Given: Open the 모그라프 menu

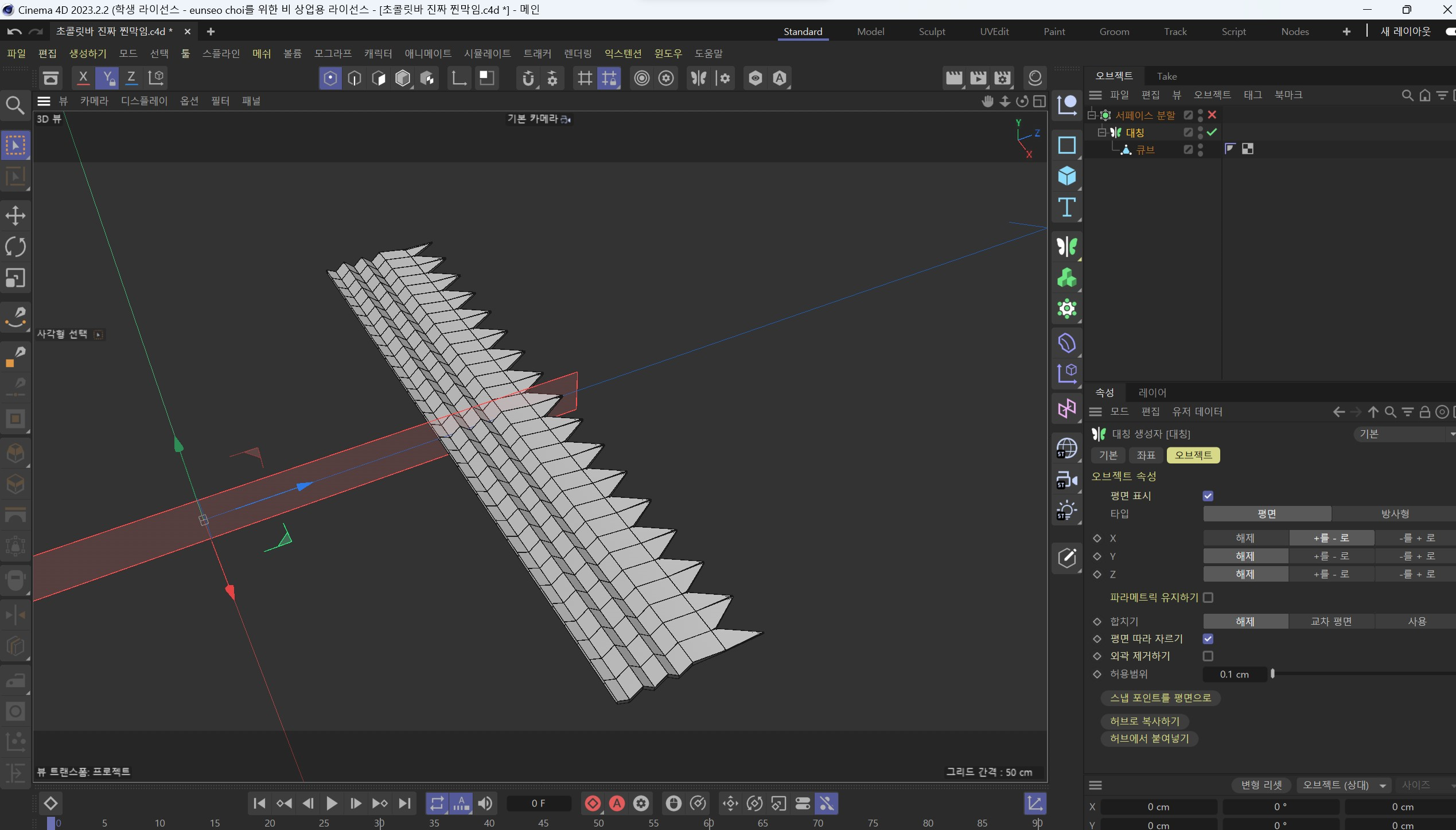Looking at the screenshot, I should click(333, 53).
